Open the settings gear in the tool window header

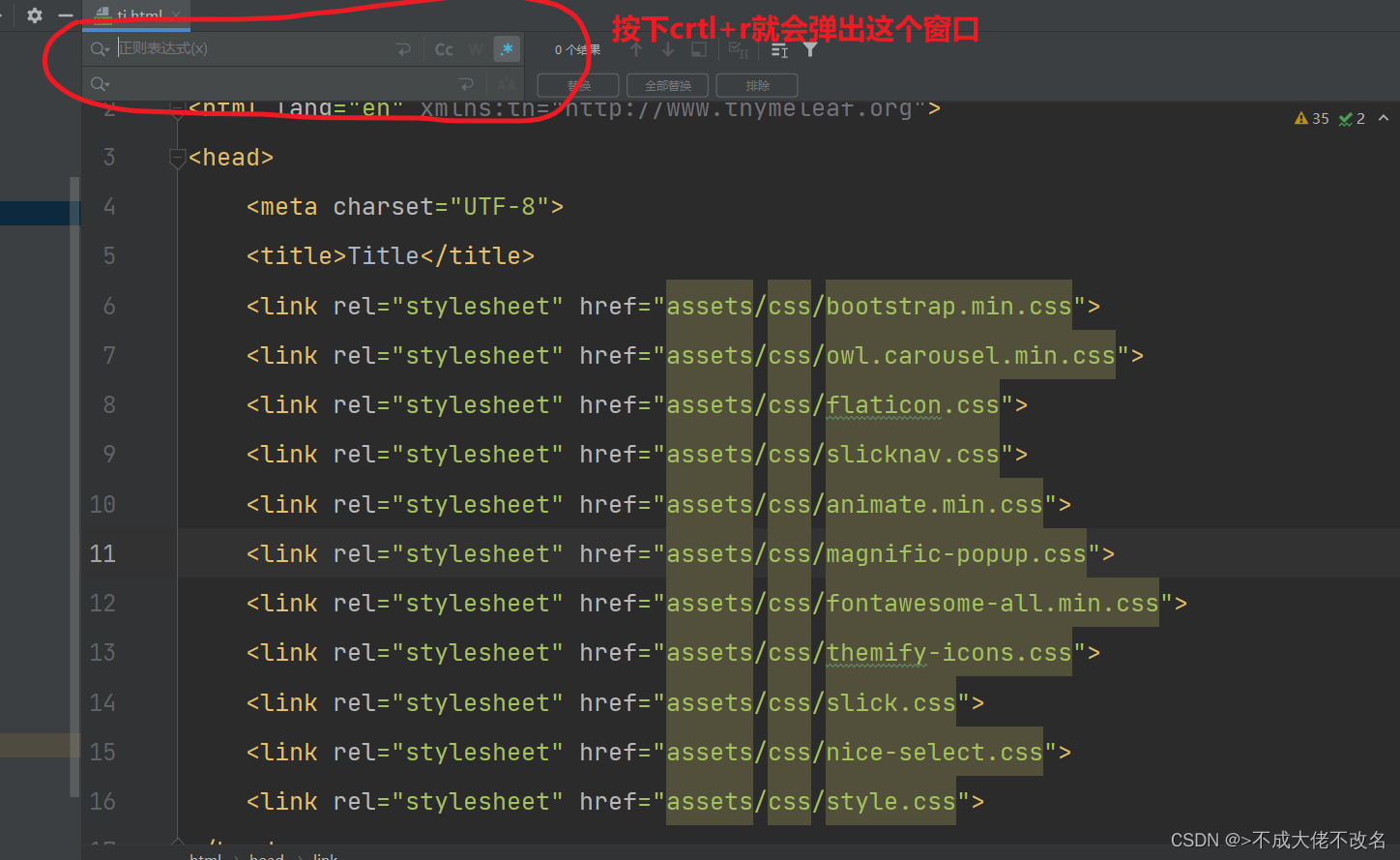click(35, 15)
